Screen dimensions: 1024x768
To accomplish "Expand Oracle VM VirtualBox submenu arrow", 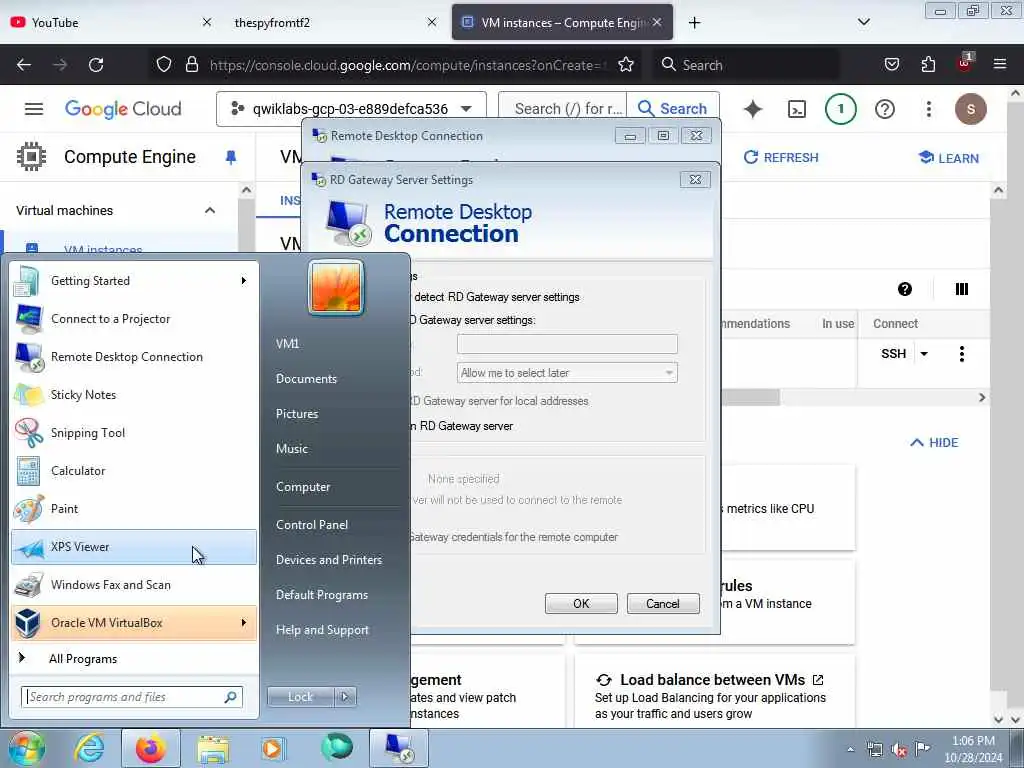I will coord(244,623).
